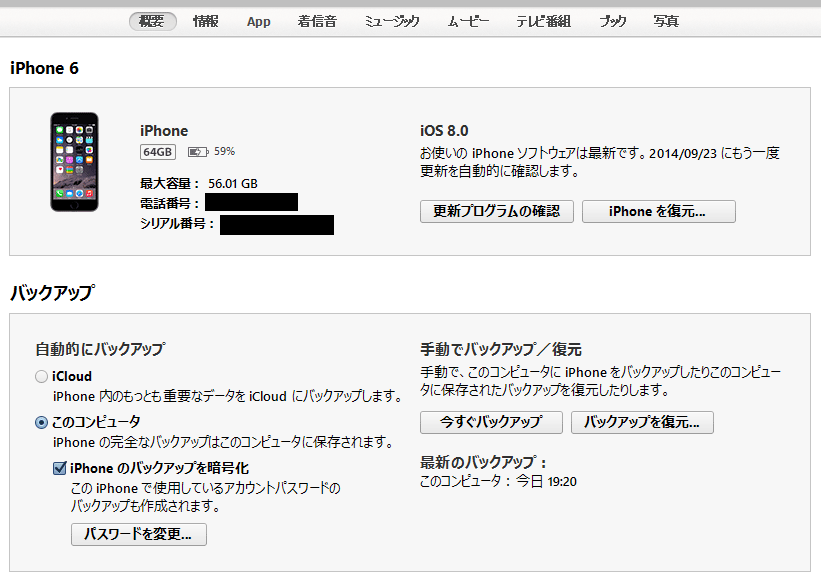Go to the ミュージック tab

tap(392, 21)
